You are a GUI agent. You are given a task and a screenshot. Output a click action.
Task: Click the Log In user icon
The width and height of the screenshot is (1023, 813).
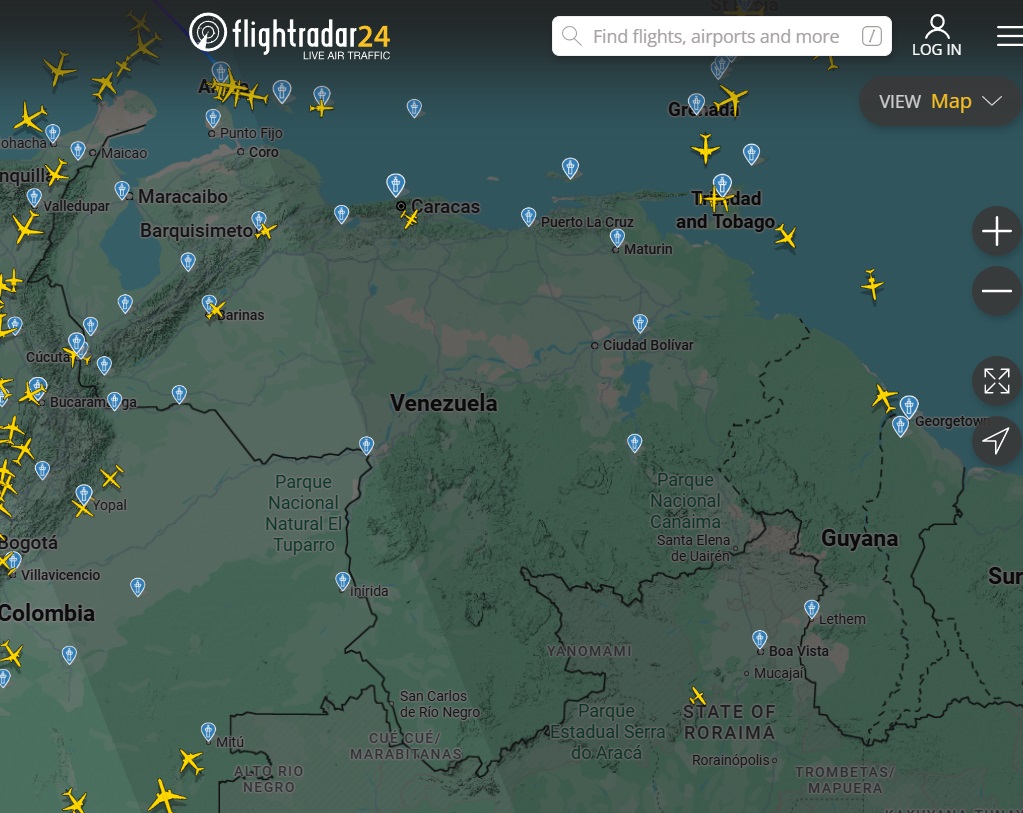point(936,27)
